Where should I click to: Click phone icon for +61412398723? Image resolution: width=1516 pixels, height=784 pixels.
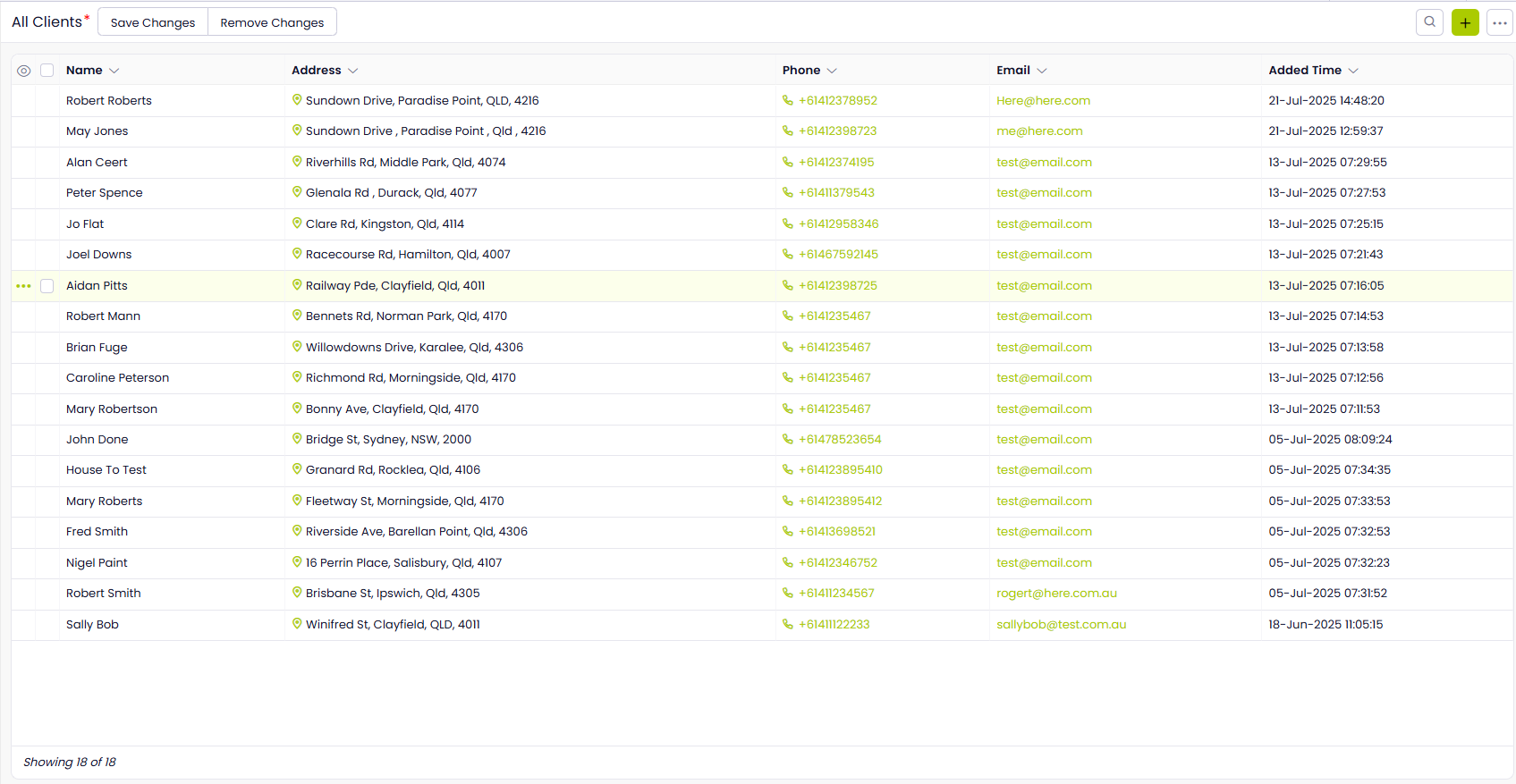[x=788, y=131]
